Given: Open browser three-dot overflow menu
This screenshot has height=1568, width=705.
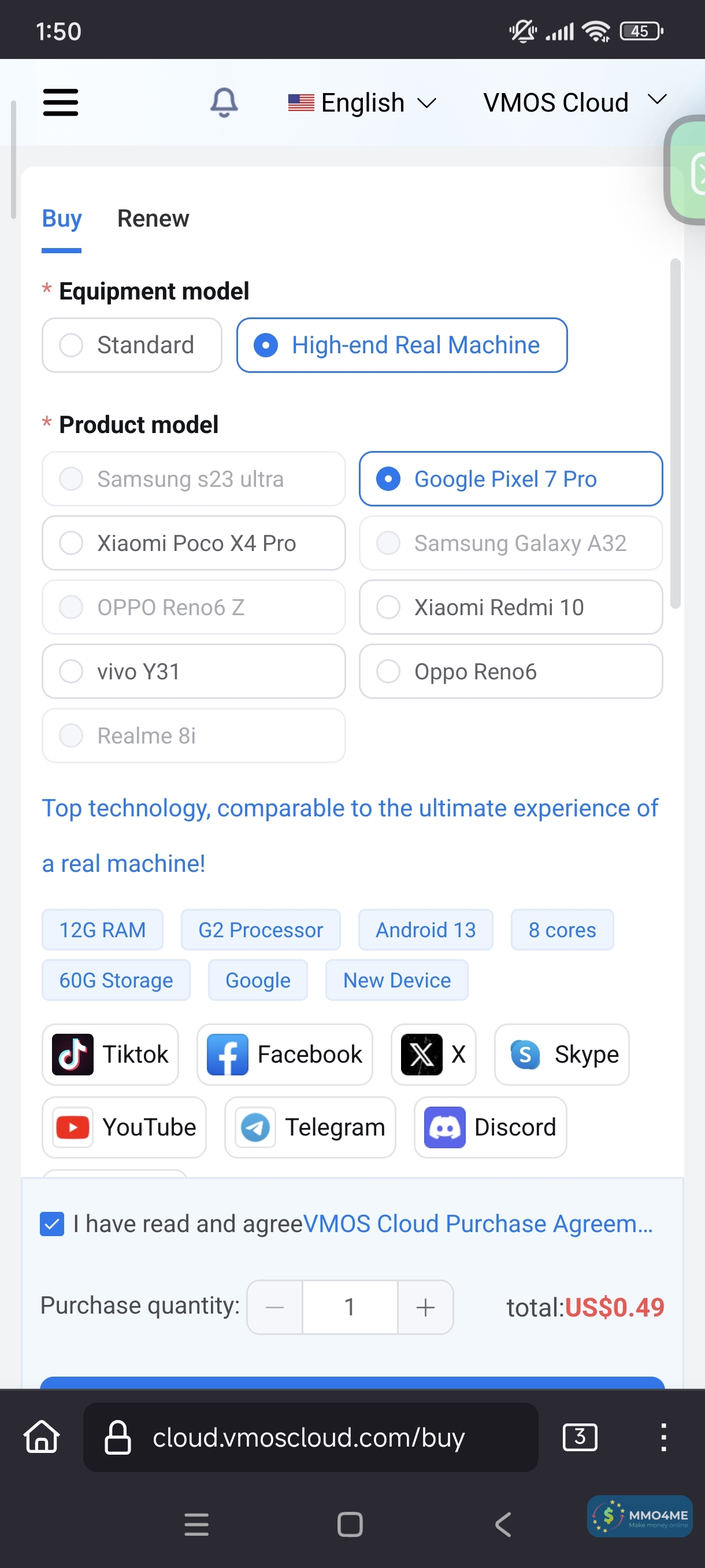Looking at the screenshot, I should [663, 1437].
